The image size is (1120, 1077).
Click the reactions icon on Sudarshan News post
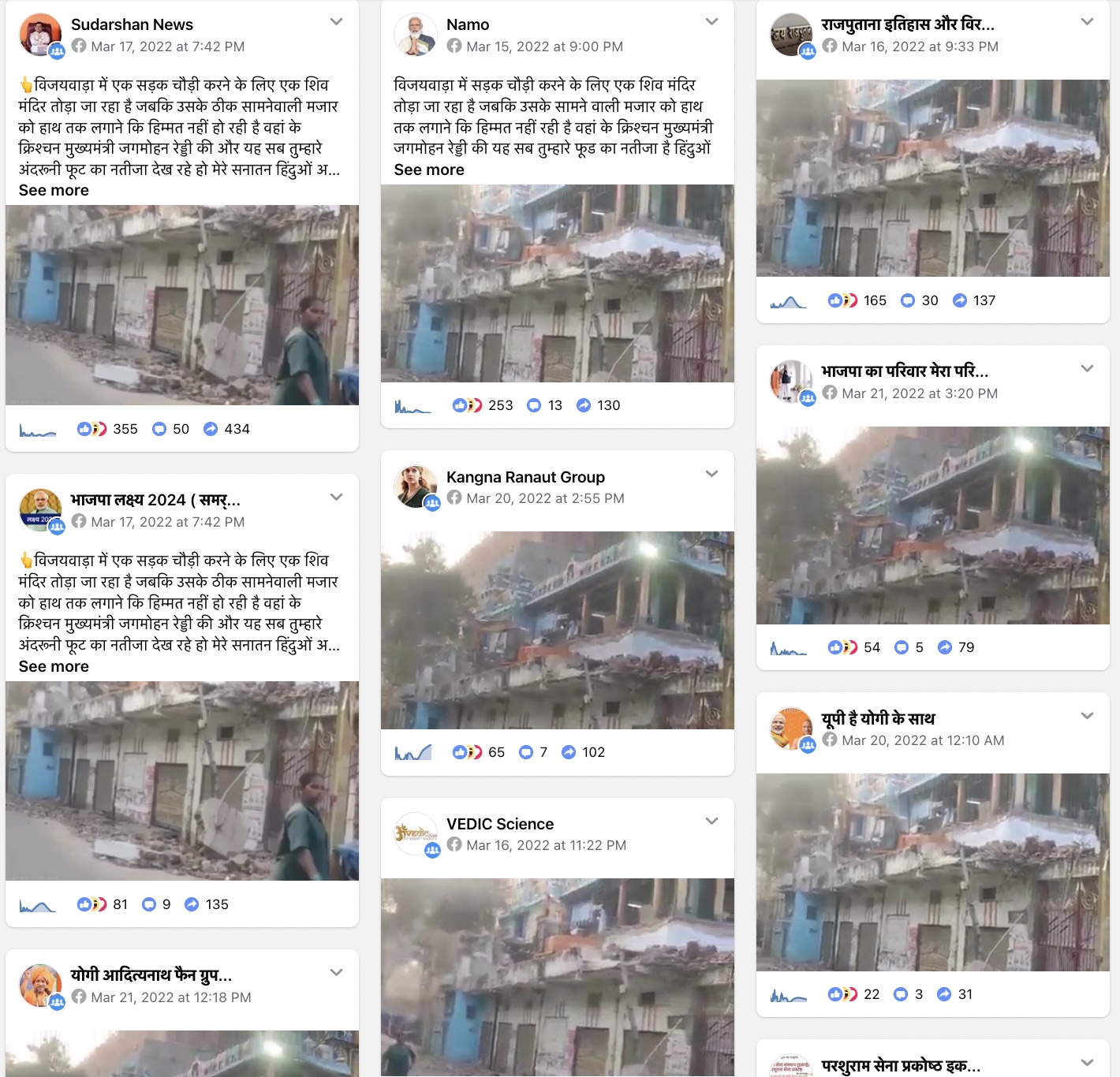[x=91, y=429]
